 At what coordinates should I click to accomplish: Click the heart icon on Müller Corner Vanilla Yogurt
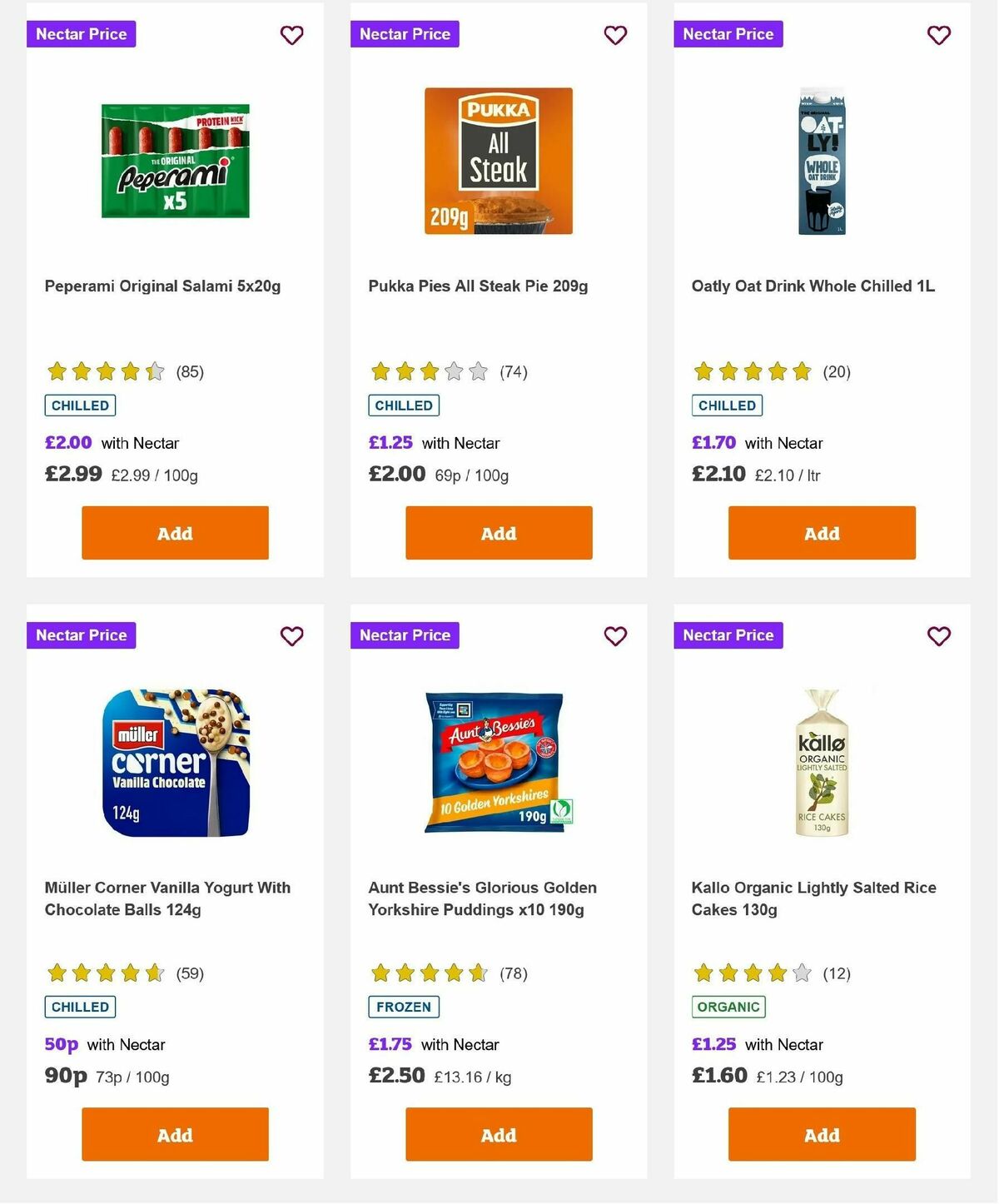(x=291, y=636)
